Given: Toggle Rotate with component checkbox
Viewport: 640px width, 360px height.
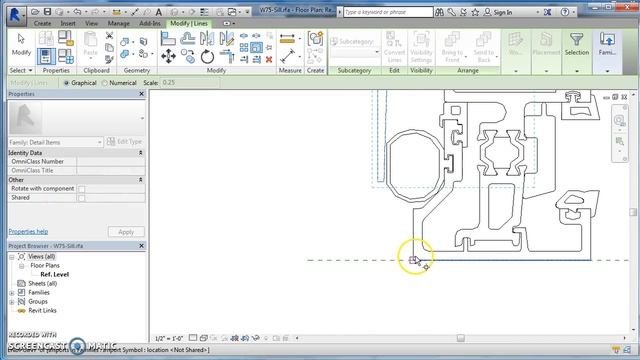Looking at the screenshot, I should point(82,189).
